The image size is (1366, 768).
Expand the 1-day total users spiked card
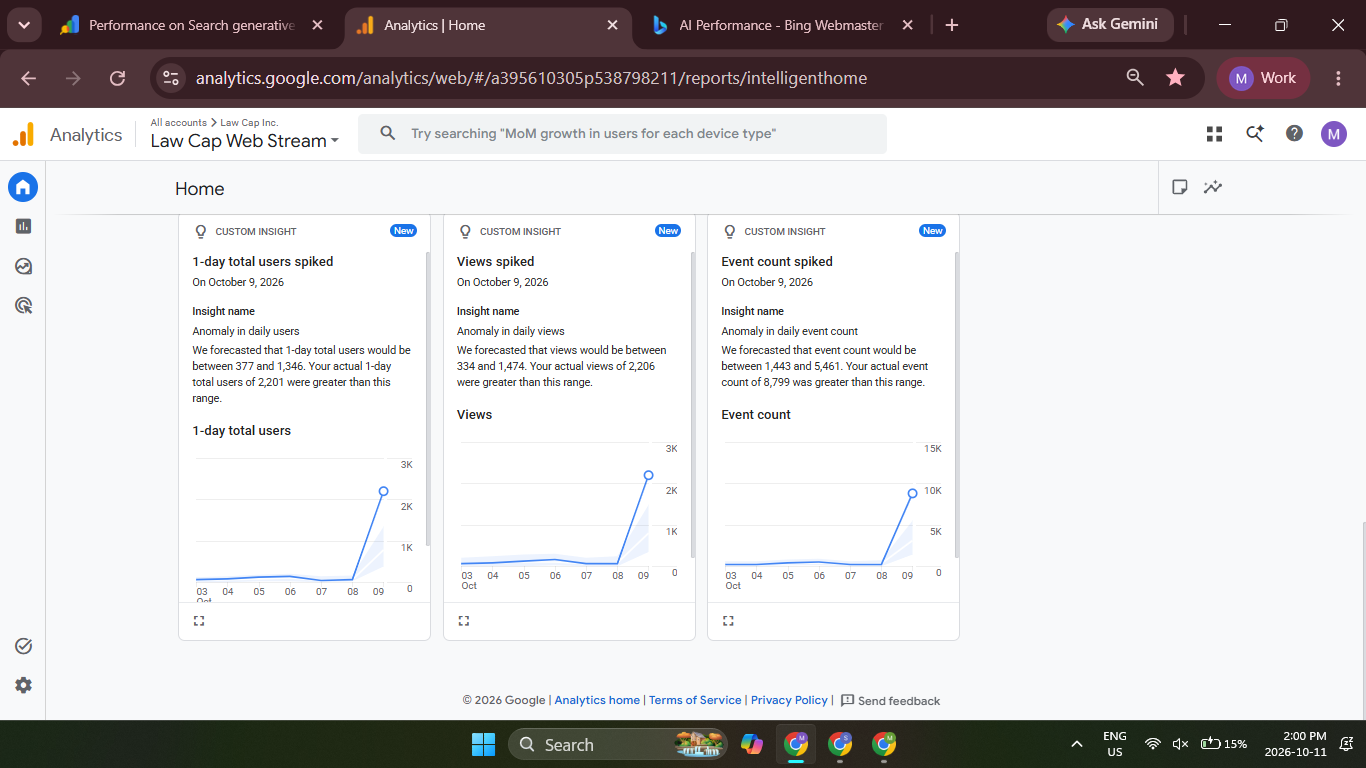199,621
